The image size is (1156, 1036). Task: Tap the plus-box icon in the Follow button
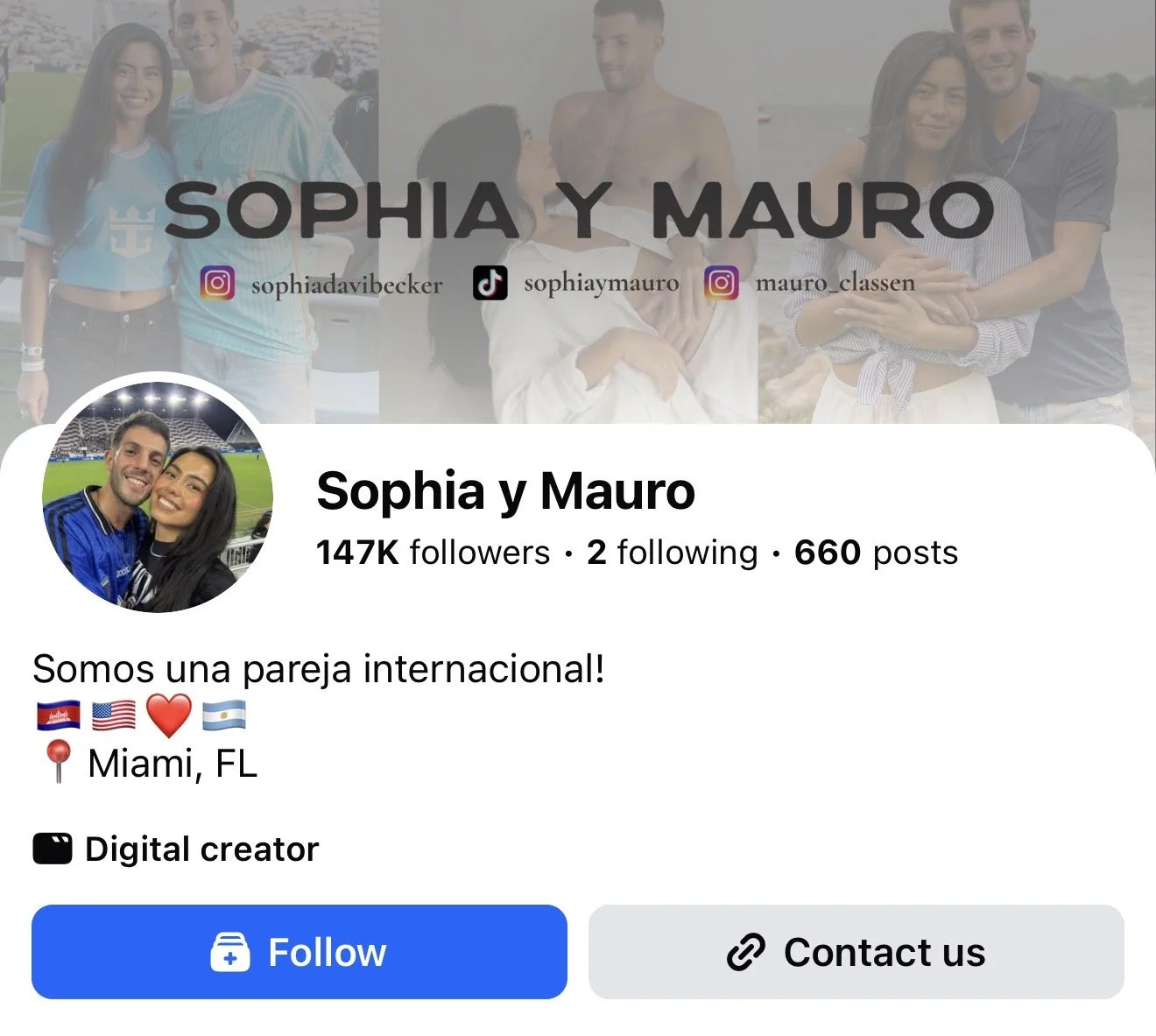pyautogui.click(x=230, y=952)
